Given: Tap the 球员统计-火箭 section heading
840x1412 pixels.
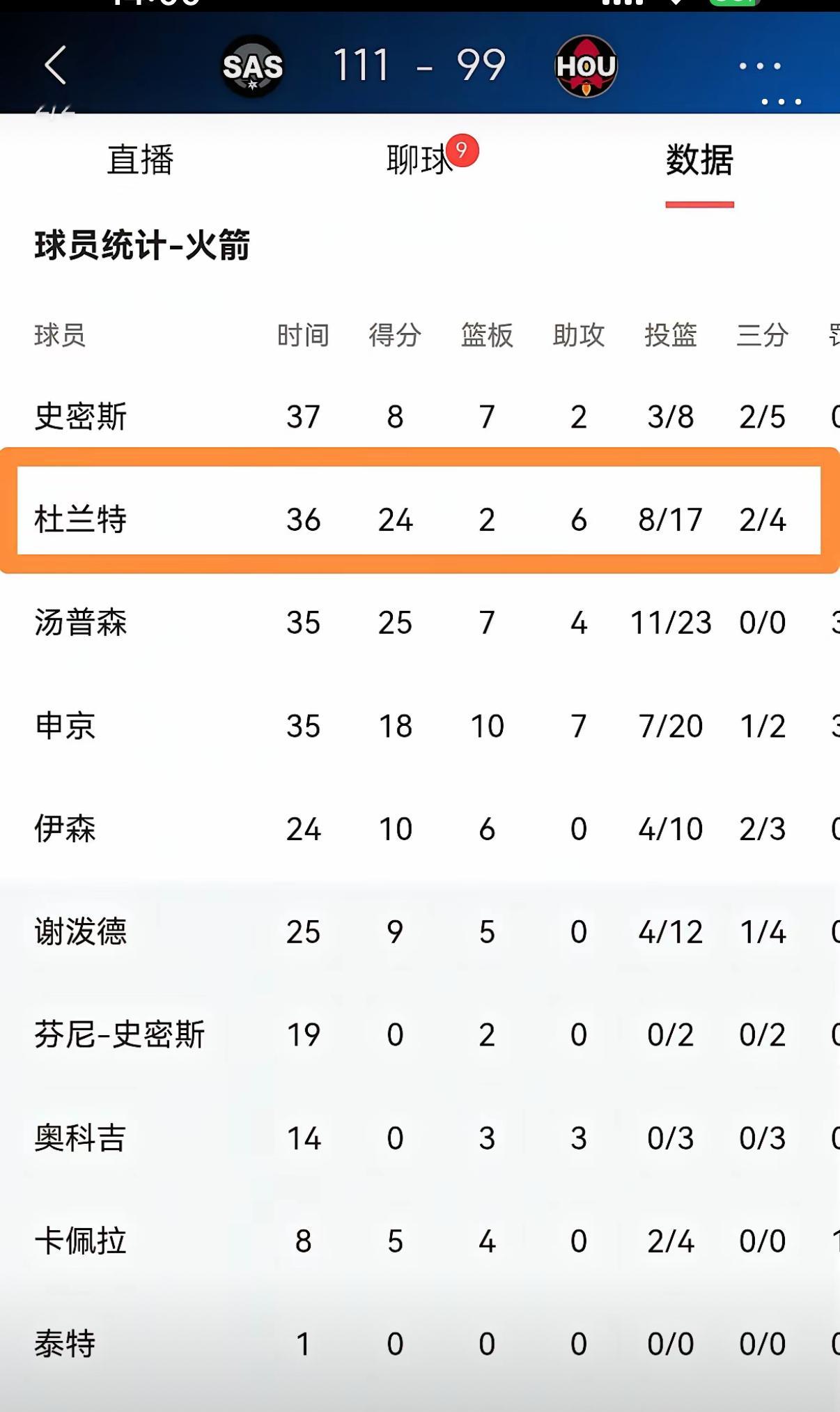Looking at the screenshot, I should [142, 245].
